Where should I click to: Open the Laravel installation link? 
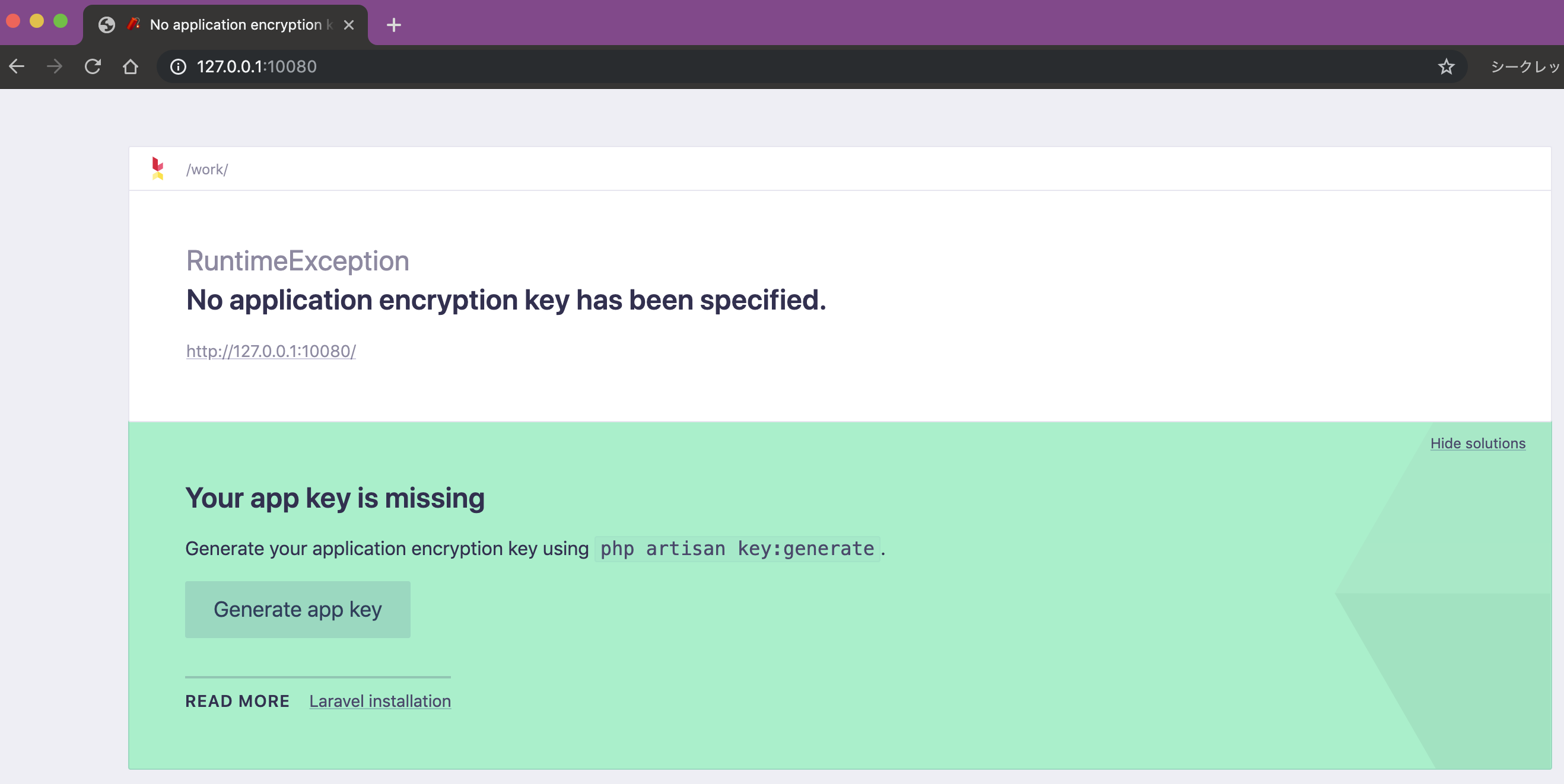tap(380, 701)
